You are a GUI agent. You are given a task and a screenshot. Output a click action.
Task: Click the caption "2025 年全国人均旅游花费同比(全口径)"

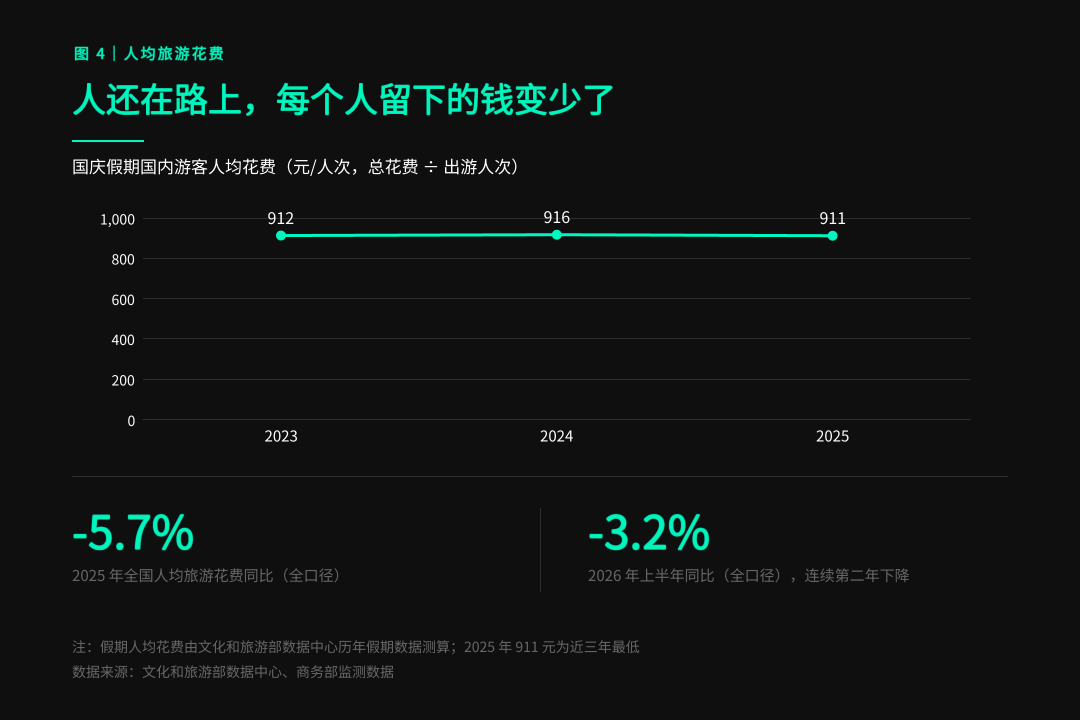(209, 575)
